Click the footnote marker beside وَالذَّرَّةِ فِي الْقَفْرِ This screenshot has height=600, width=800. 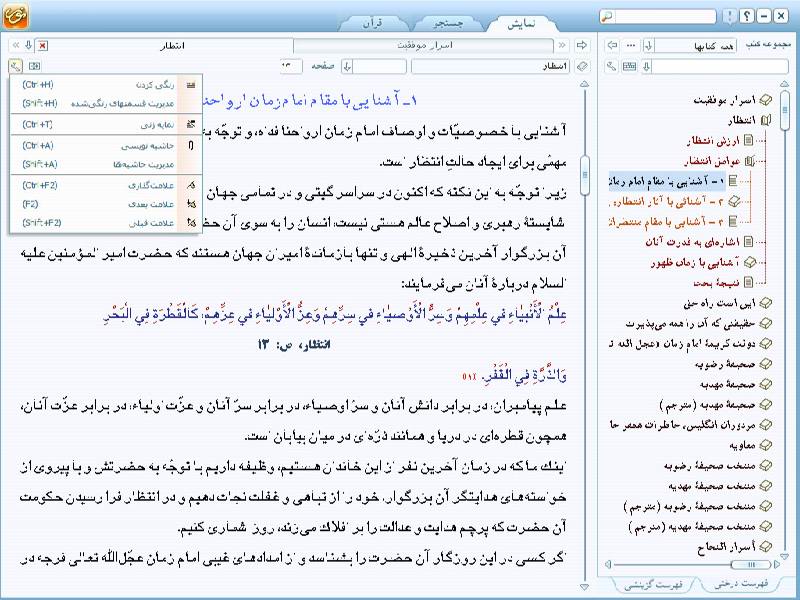point(469,377)
